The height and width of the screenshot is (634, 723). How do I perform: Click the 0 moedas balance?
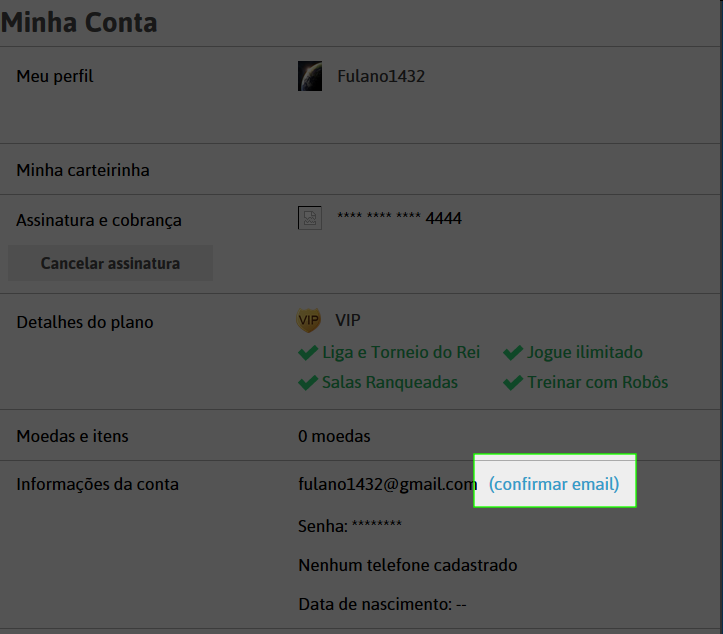click(334, 436)
